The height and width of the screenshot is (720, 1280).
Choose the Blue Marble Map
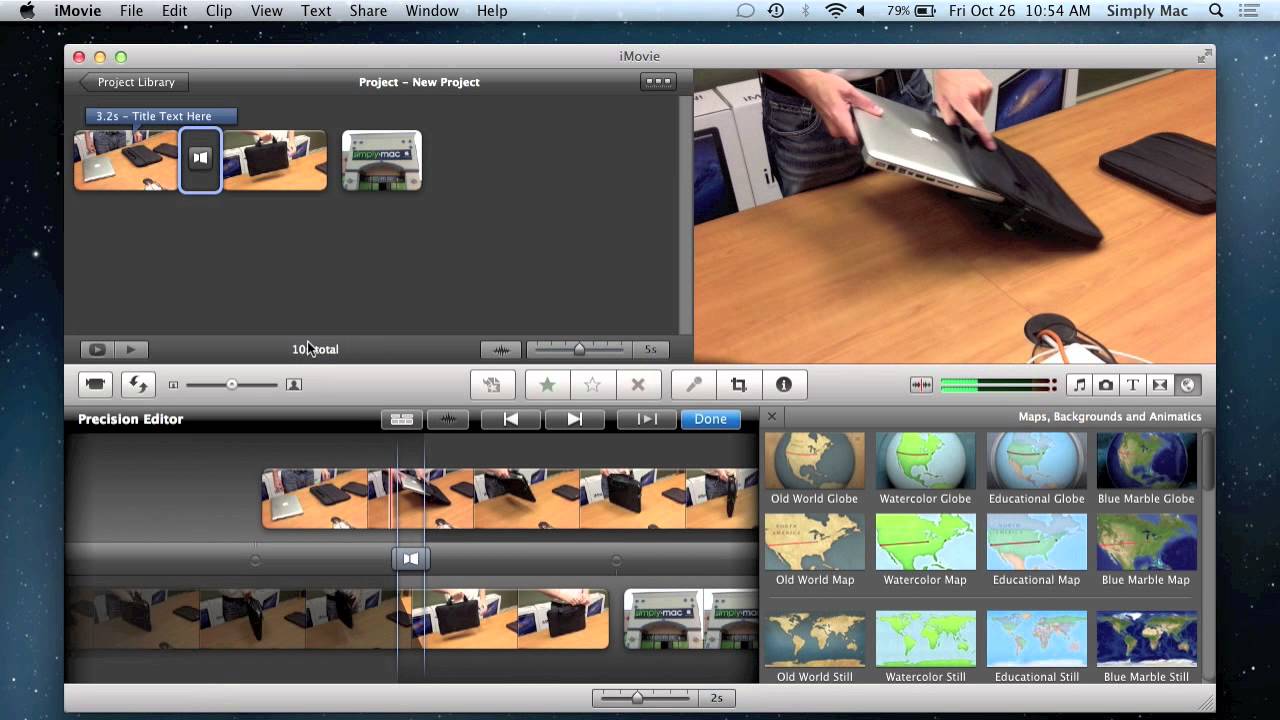click(x=1146, y=542)
